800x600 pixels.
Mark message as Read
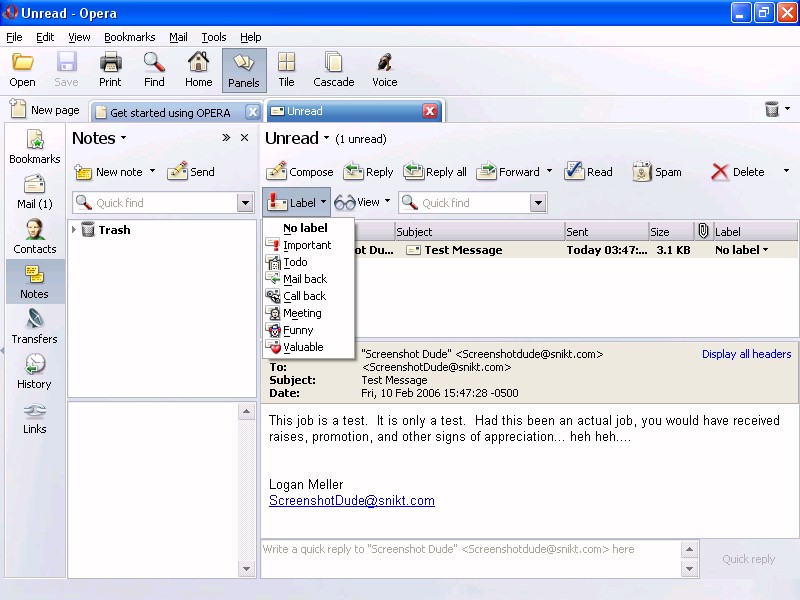[x=575, y=172]
